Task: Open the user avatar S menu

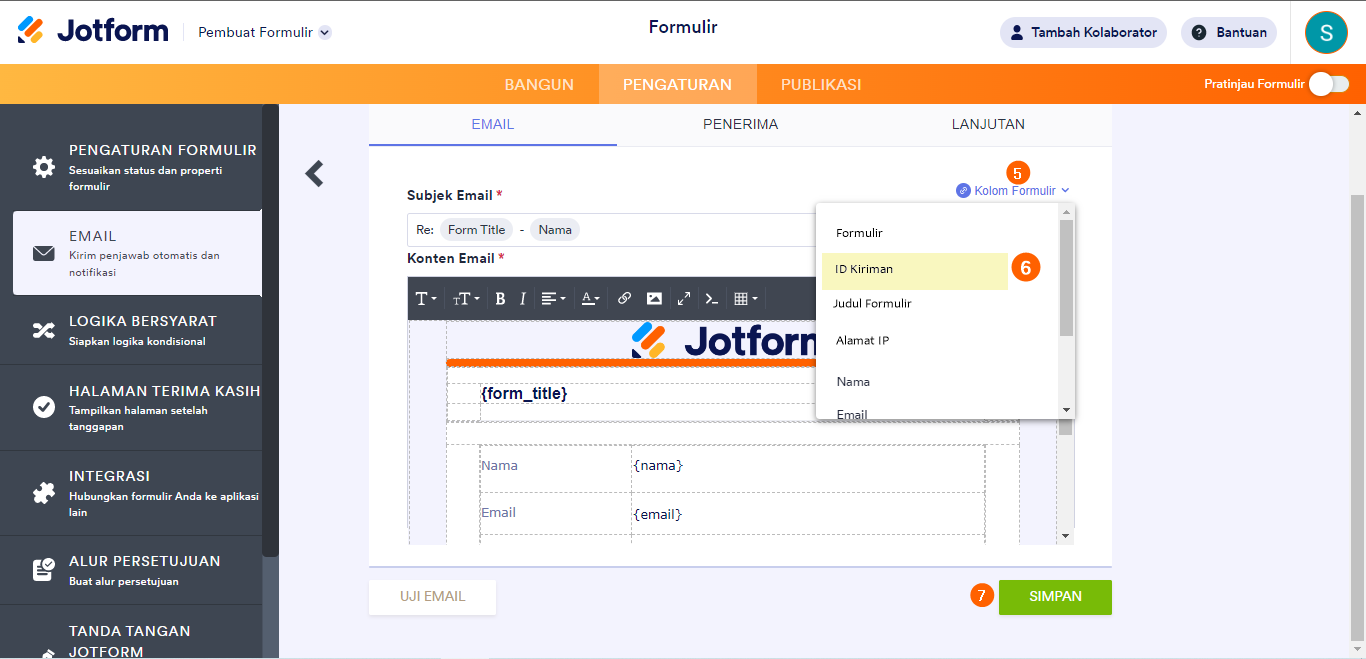Action: (1326, 32)
